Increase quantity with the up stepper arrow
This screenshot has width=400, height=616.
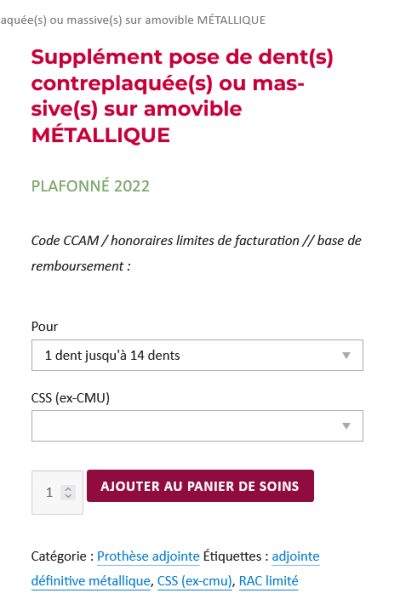pos(68,489)
